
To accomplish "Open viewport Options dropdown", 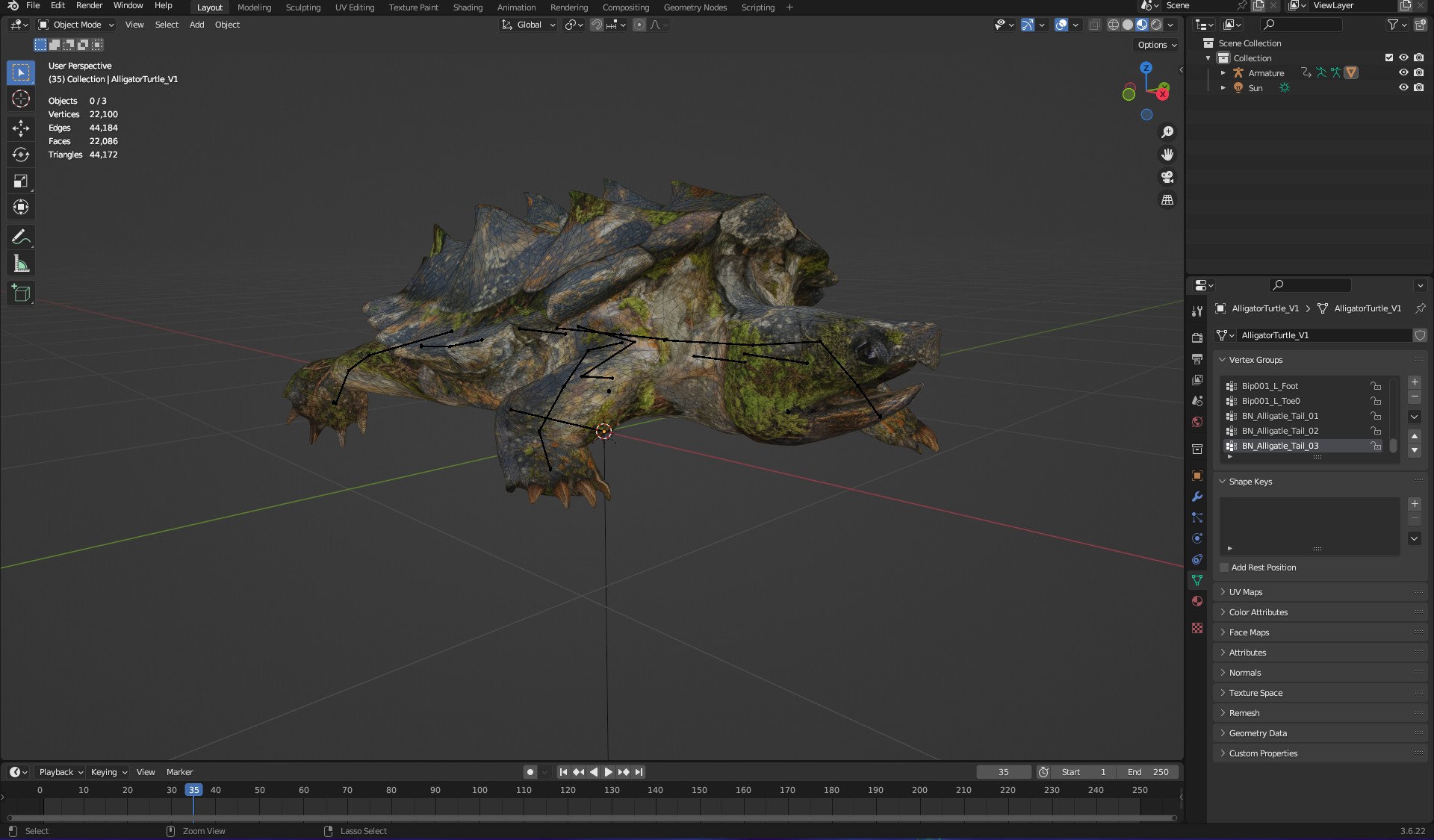I will tap(1157, 45).
